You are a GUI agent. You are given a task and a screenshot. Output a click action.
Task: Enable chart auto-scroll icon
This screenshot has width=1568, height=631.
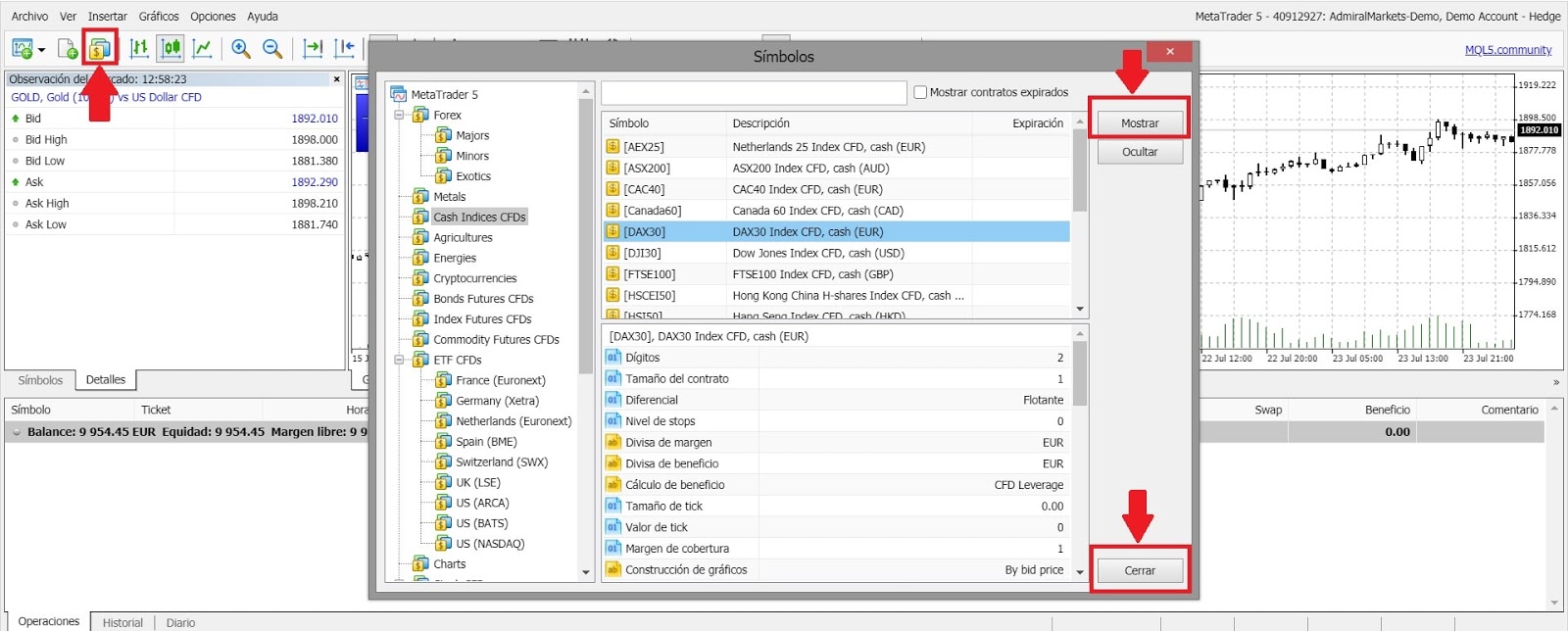click(x=313, y=48)
